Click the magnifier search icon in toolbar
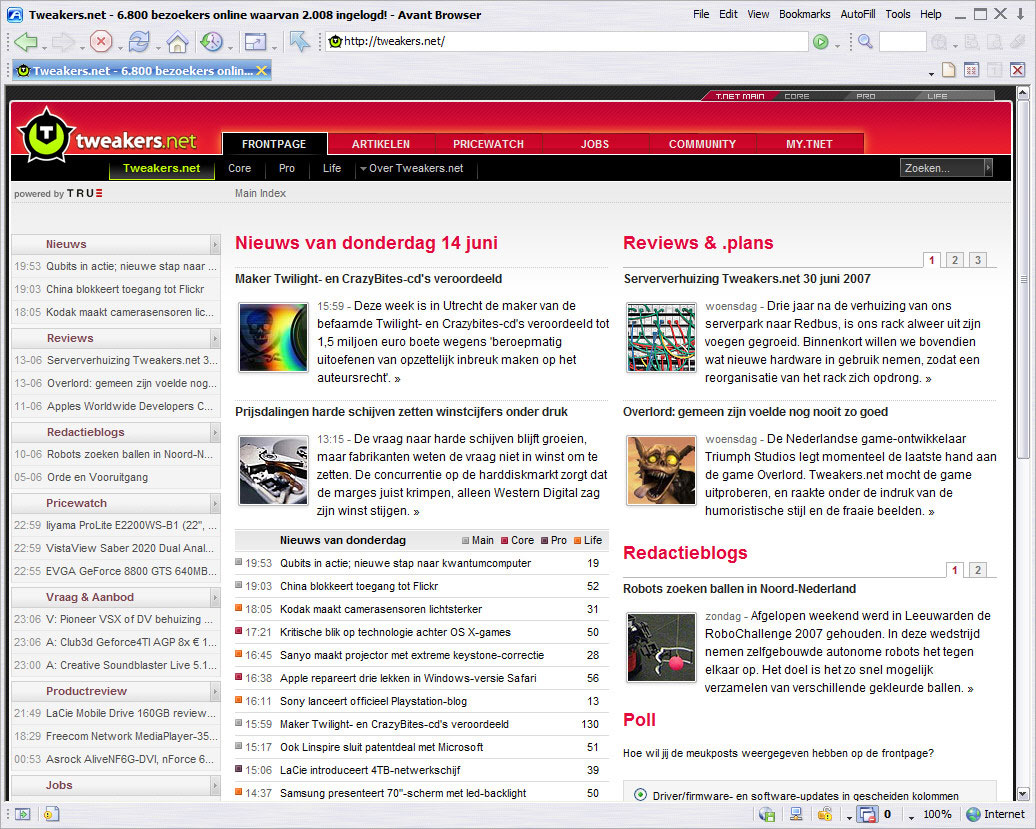This screenshot has height=829, width=1036. (865, 42)
